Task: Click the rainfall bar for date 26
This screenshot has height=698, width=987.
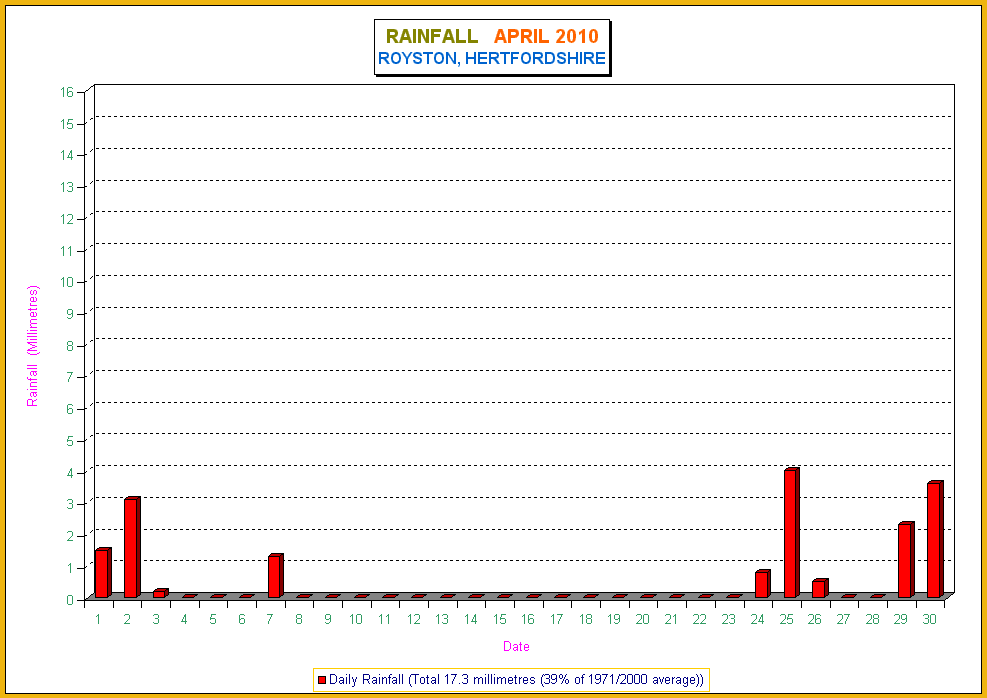Action: point(820,588)
